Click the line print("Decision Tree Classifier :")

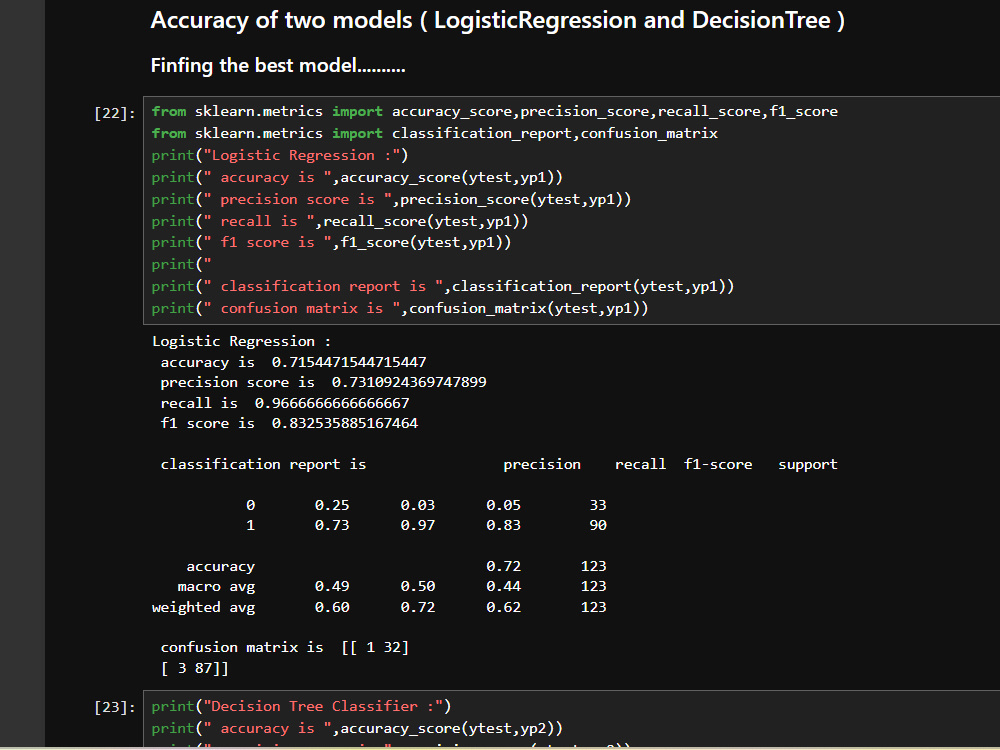tap(301, 707)
